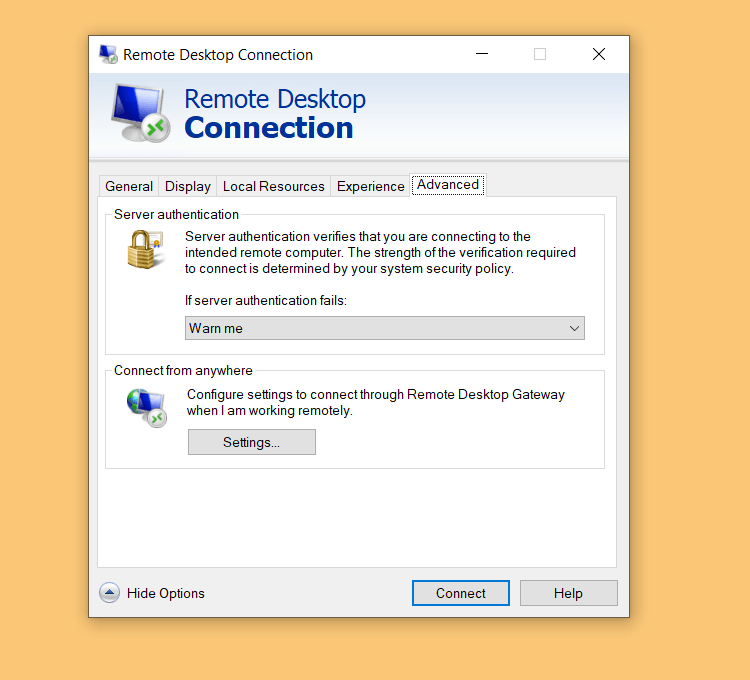Screen dimensions: 750x680
Task: Click the Hide Options arrow icon
Action: pyautogui.click(x=110, y=593)
